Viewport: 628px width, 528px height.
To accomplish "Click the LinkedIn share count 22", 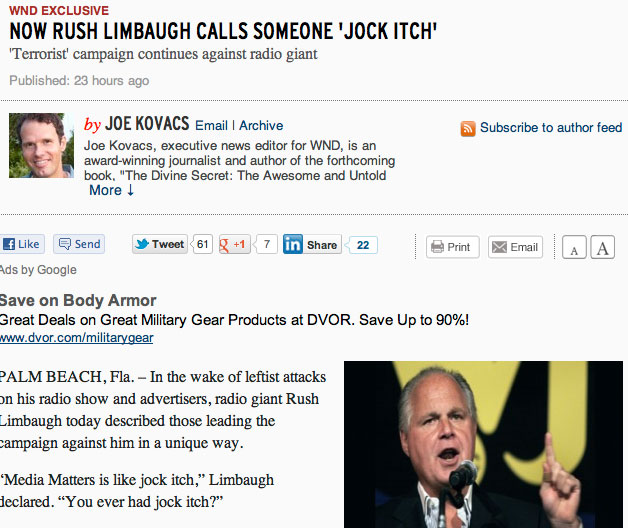I will (x=362, y=245).
